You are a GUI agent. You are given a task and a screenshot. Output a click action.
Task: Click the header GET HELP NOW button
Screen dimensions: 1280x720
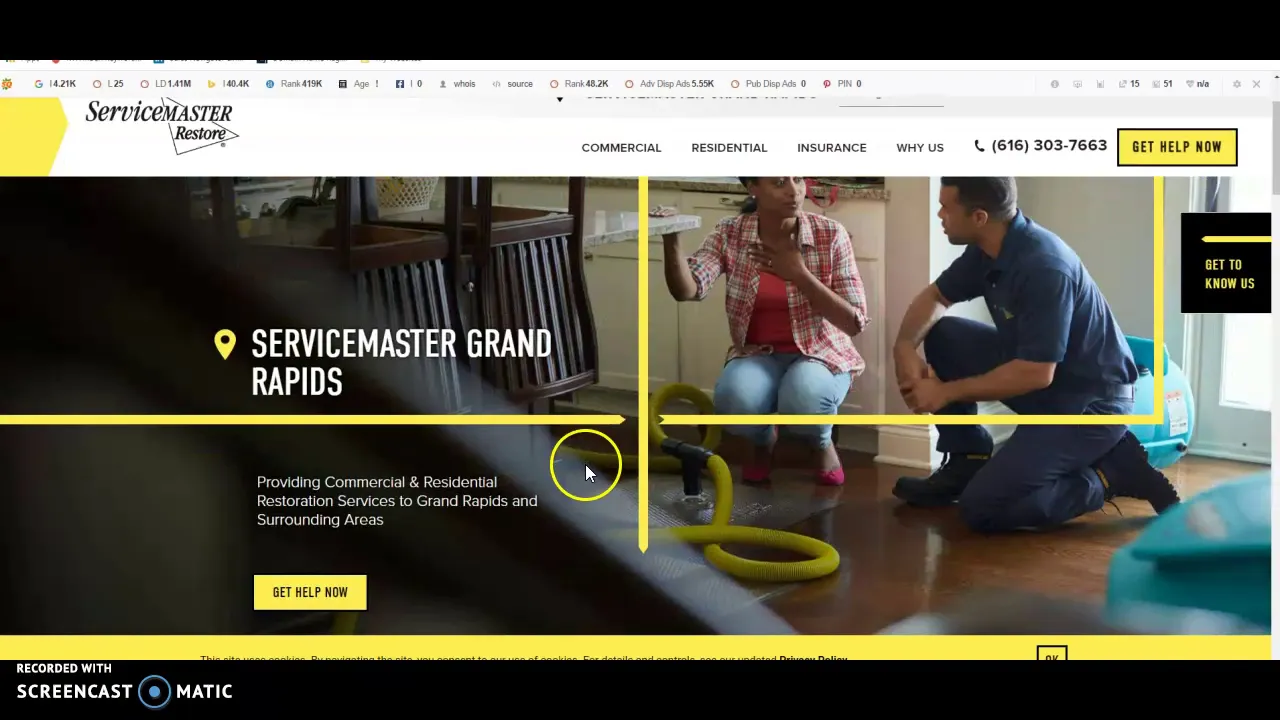[x=1177, y=147]
